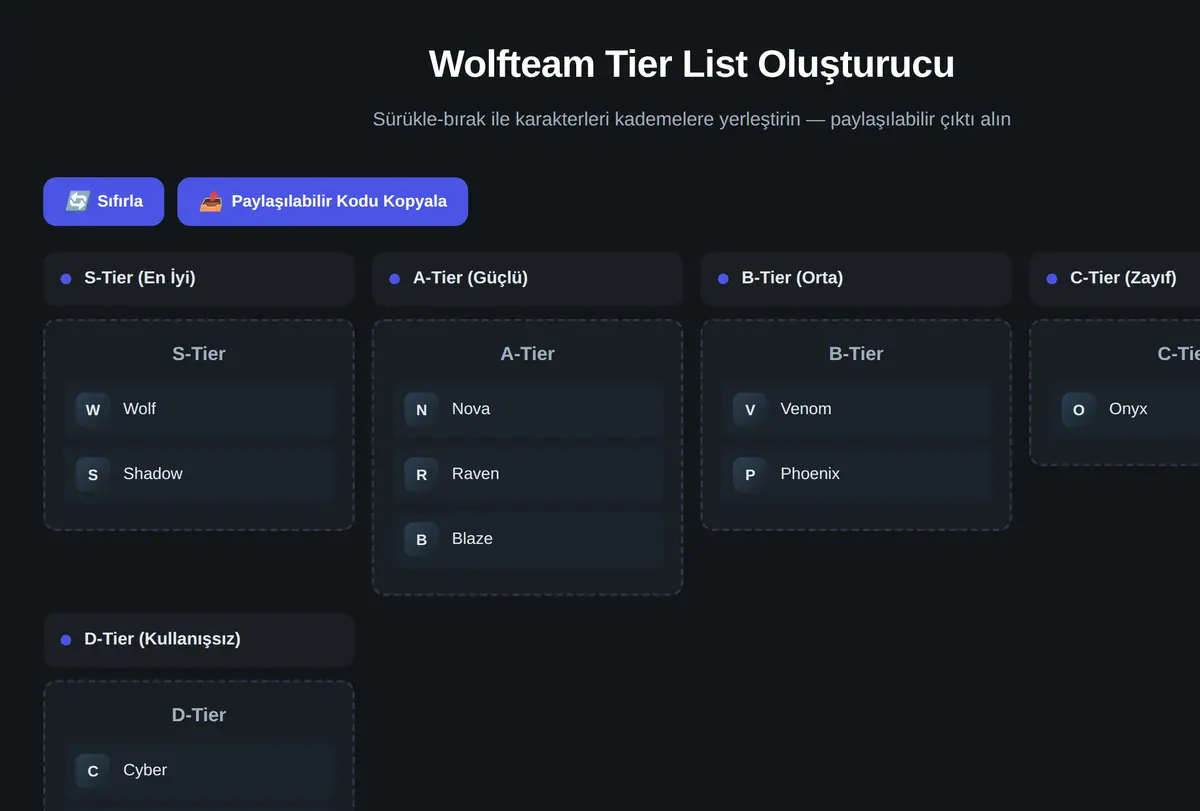Click the Sürükle-bırak subtitle text
Viewport: 1200px width, 811px height.
click(x=691, y=119)
